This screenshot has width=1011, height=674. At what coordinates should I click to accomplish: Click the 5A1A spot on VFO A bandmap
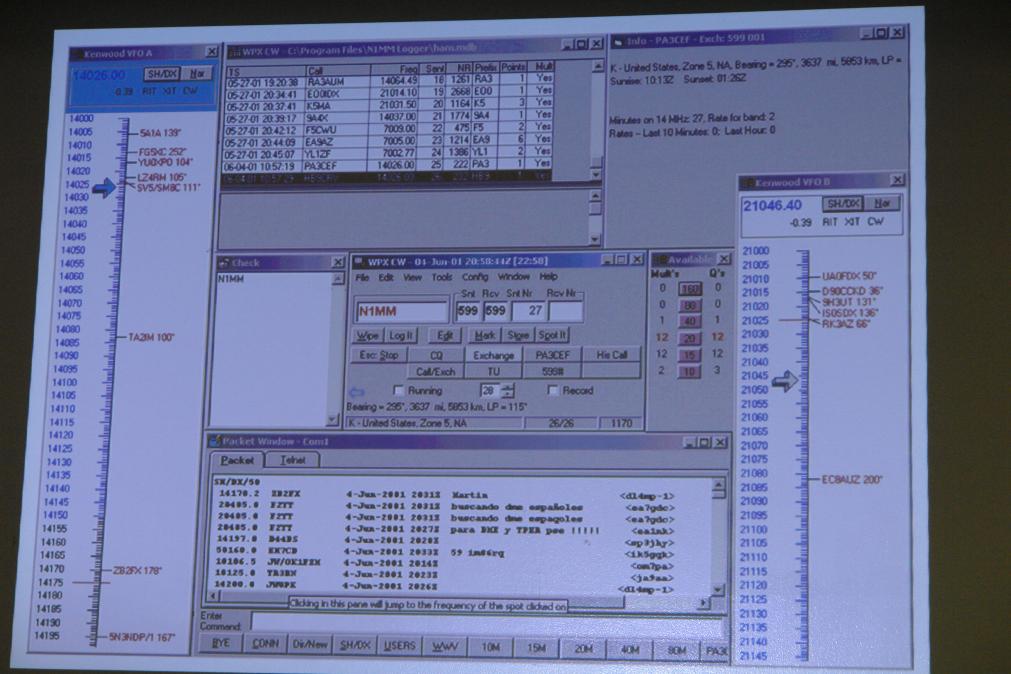click(x=161, y=133)
